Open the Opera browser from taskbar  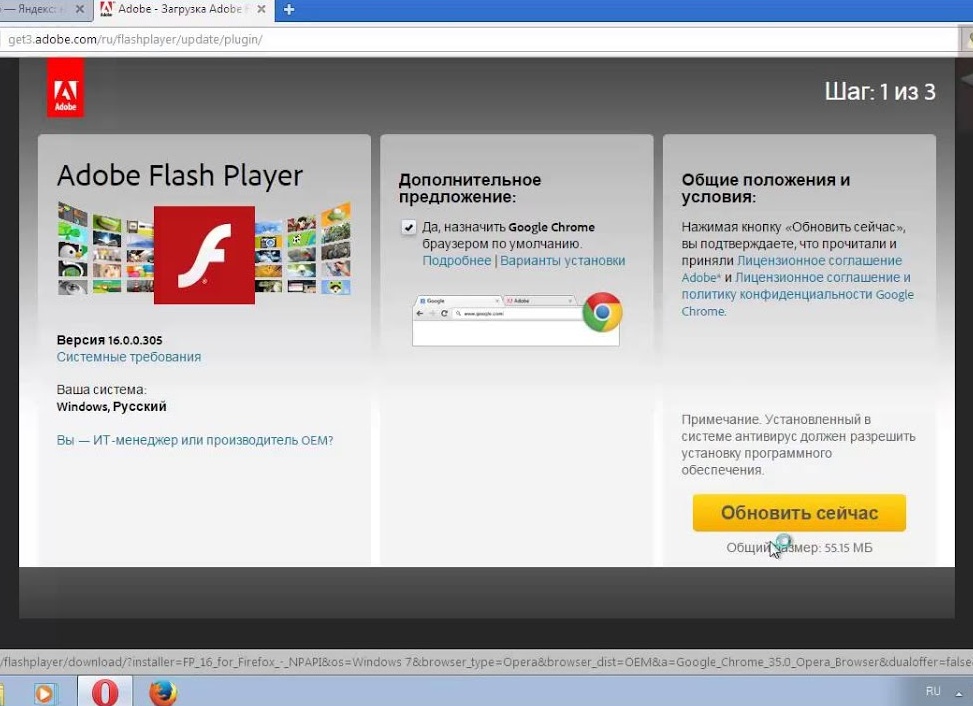105,691
